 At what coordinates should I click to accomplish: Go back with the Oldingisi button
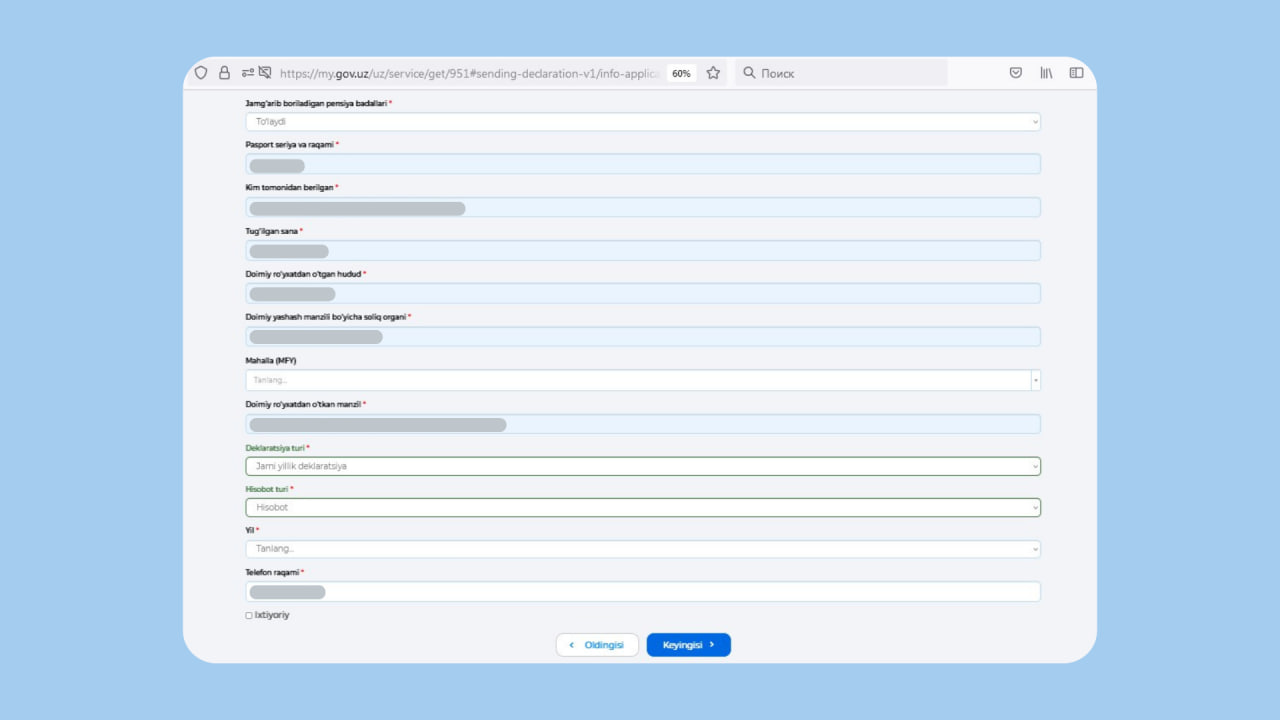click(597, 645)
